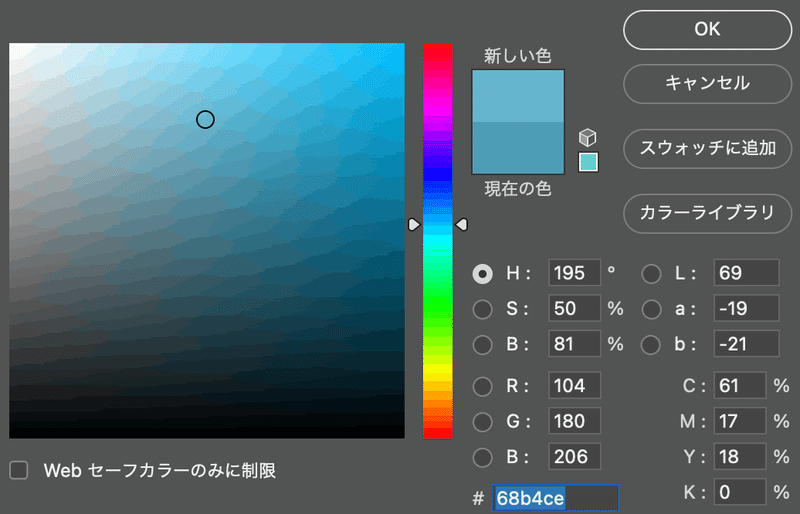Click the S field showing 50
The width and height of the screenshot is (800, 514).
coord(574,308)
